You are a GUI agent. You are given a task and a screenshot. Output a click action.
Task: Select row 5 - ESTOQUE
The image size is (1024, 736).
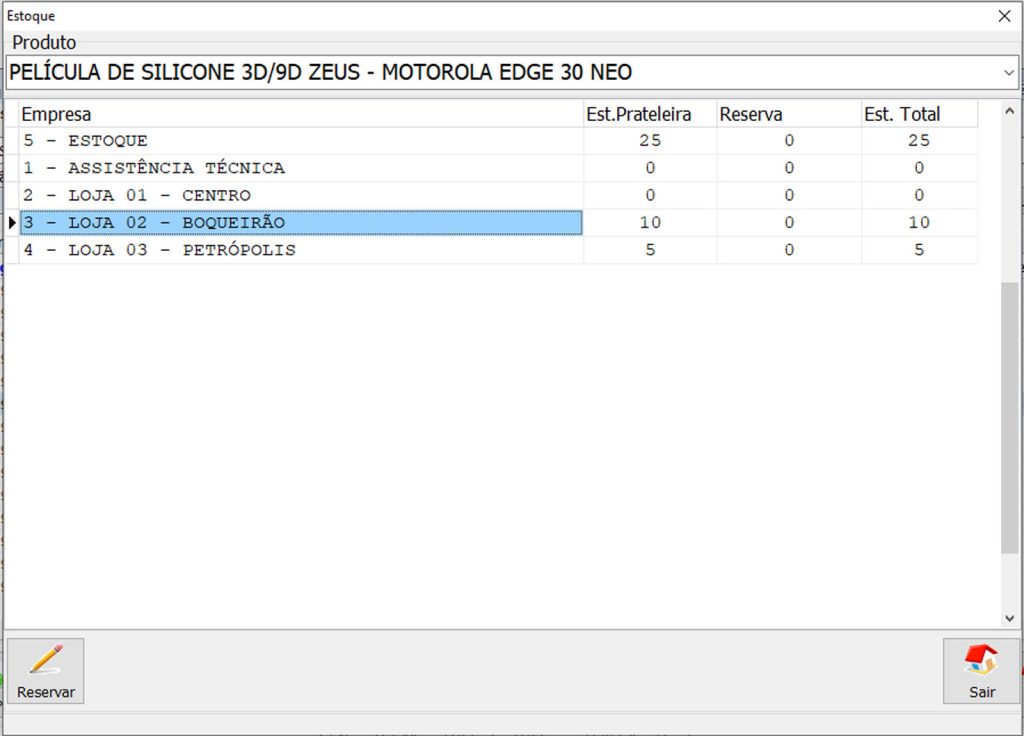point(300,141)
